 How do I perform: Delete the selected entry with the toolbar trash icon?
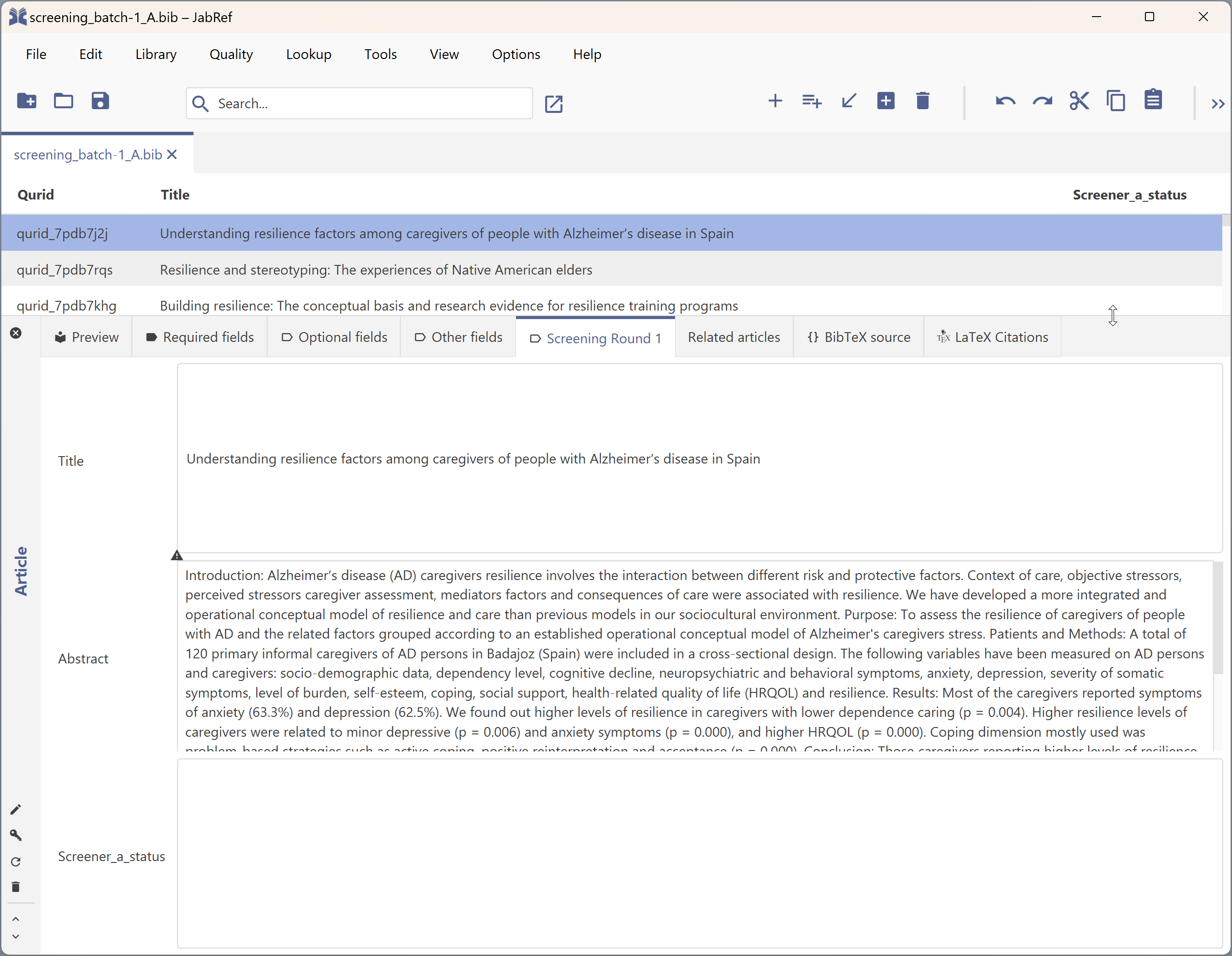click(923, 101)
